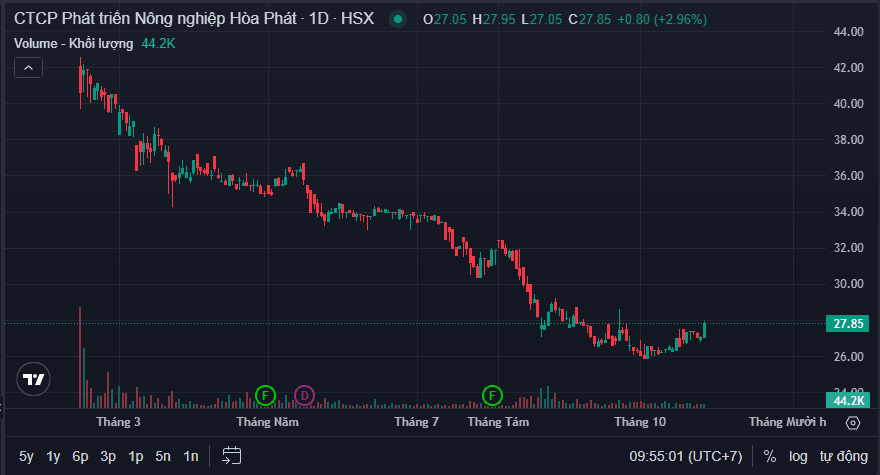Collapse the indicator legend with the chevron button

pyautogui.click(x=28, y=68)
